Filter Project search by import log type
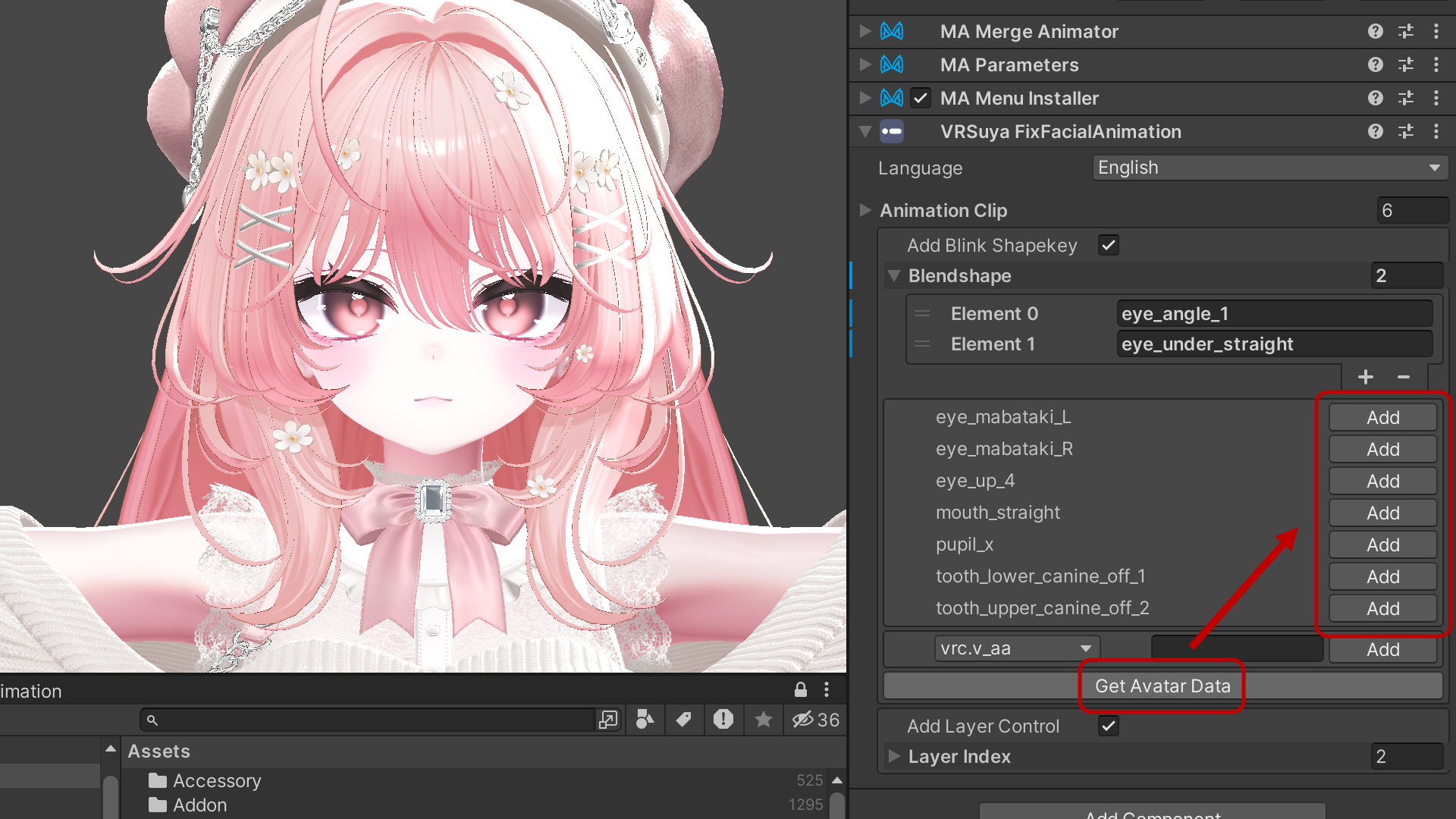 pyautogui.click(x=723, y=720)
